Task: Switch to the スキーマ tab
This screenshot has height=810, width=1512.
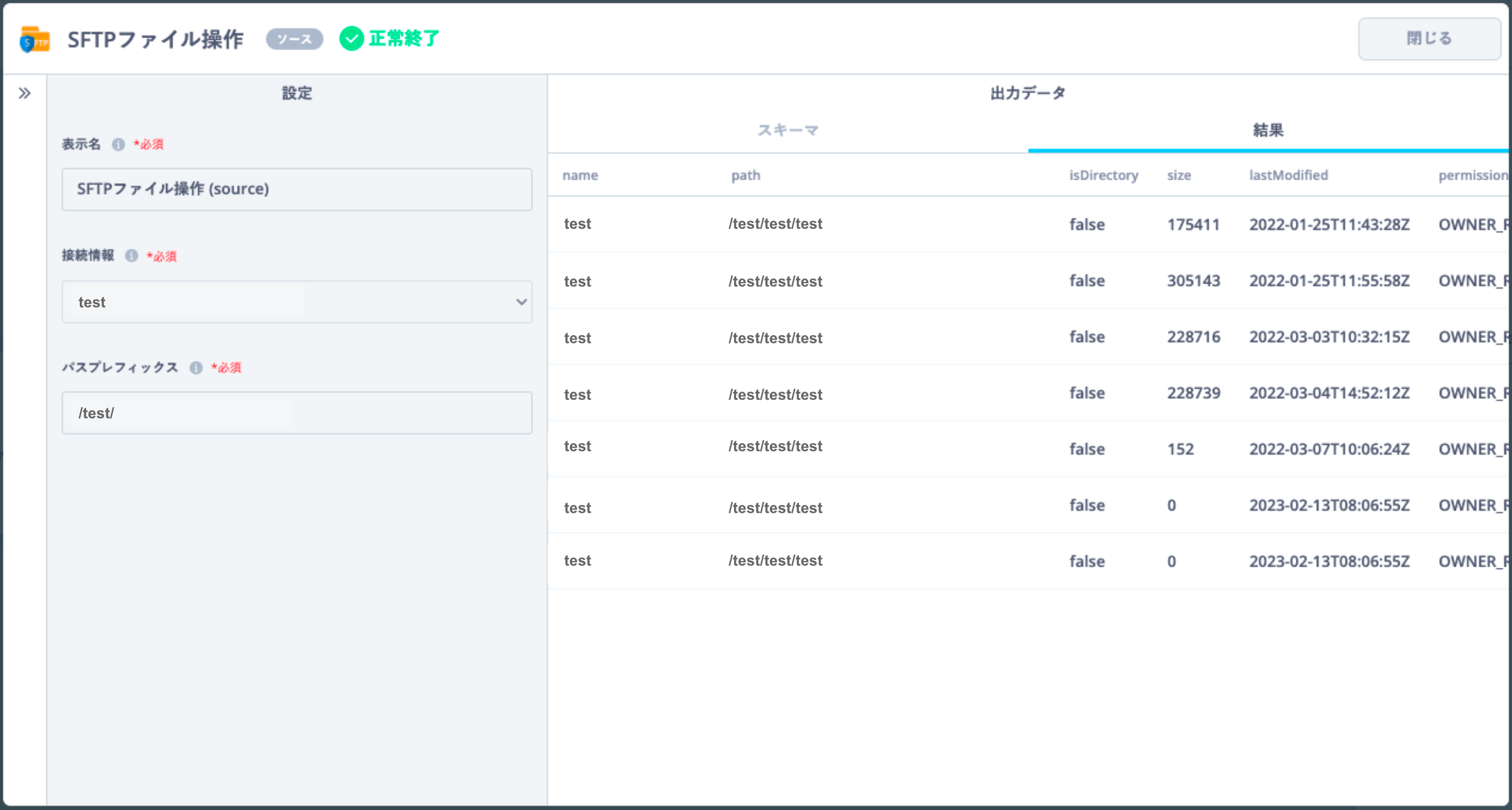Action: (788, 130)
